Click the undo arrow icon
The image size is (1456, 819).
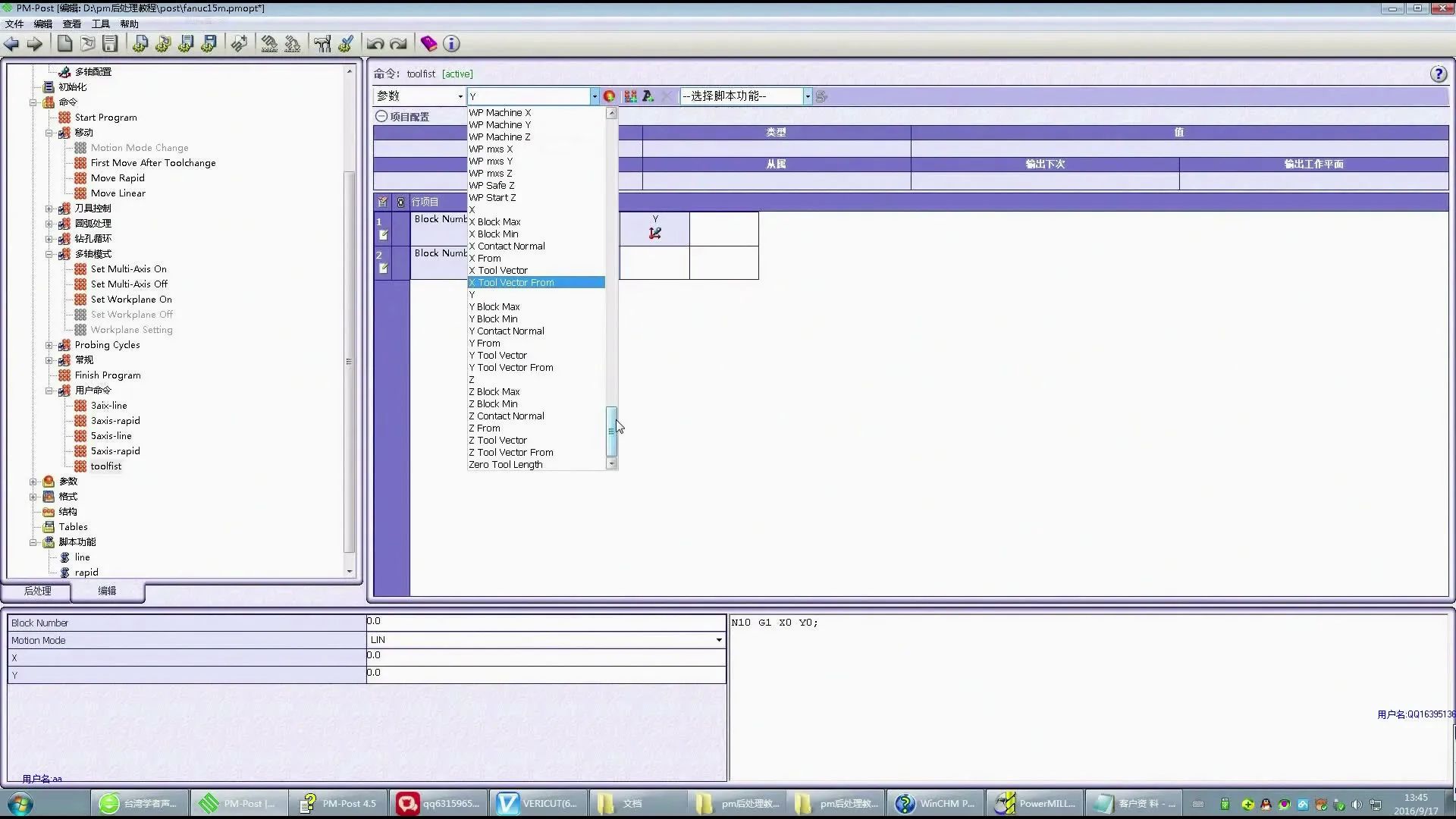coord(375,44)
